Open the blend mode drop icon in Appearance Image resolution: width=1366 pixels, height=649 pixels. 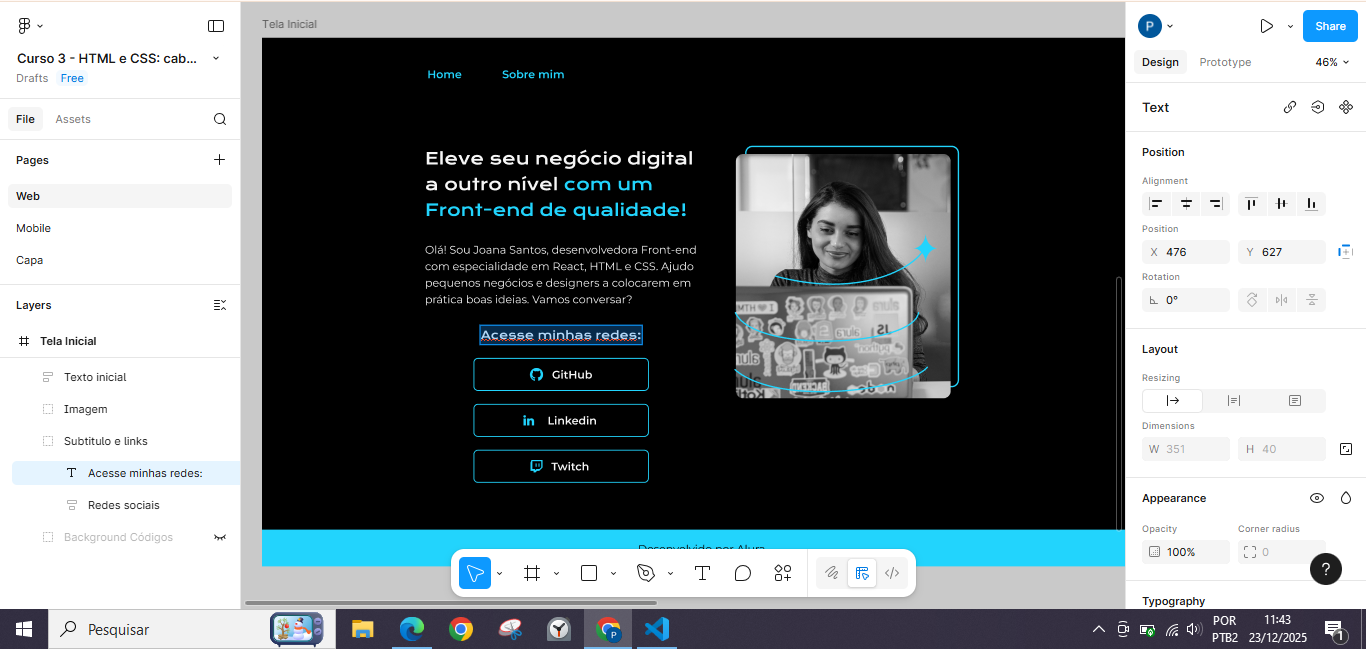tap(1346, 498)
